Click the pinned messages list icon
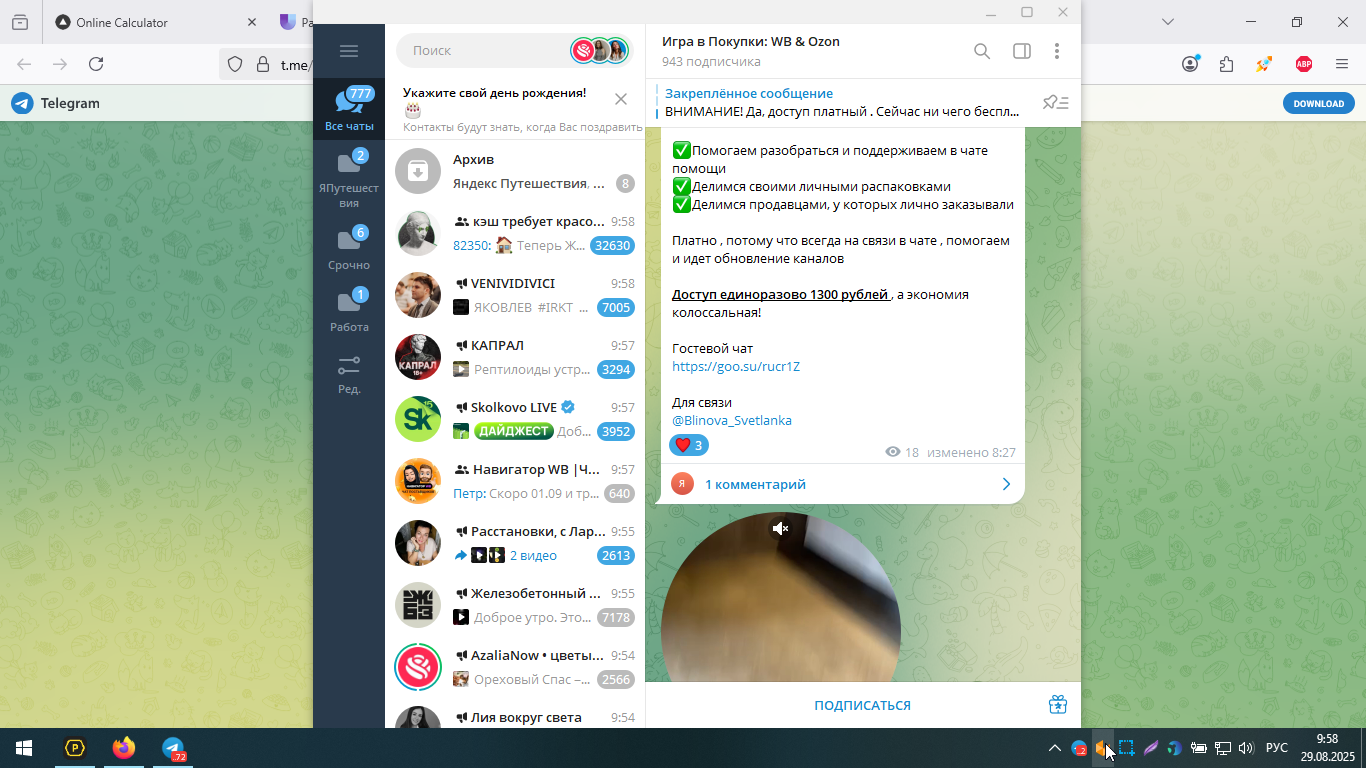1366x768 pixels. tap(1056, 102)
